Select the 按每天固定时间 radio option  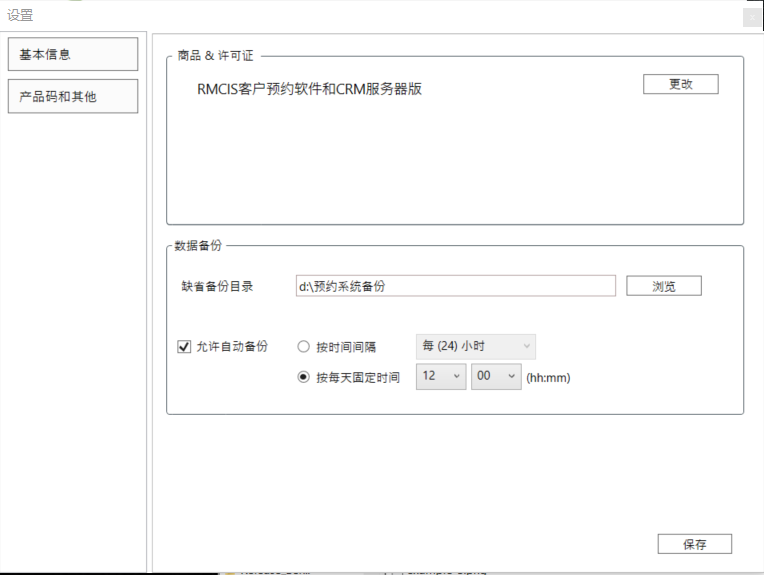[303, 377]
